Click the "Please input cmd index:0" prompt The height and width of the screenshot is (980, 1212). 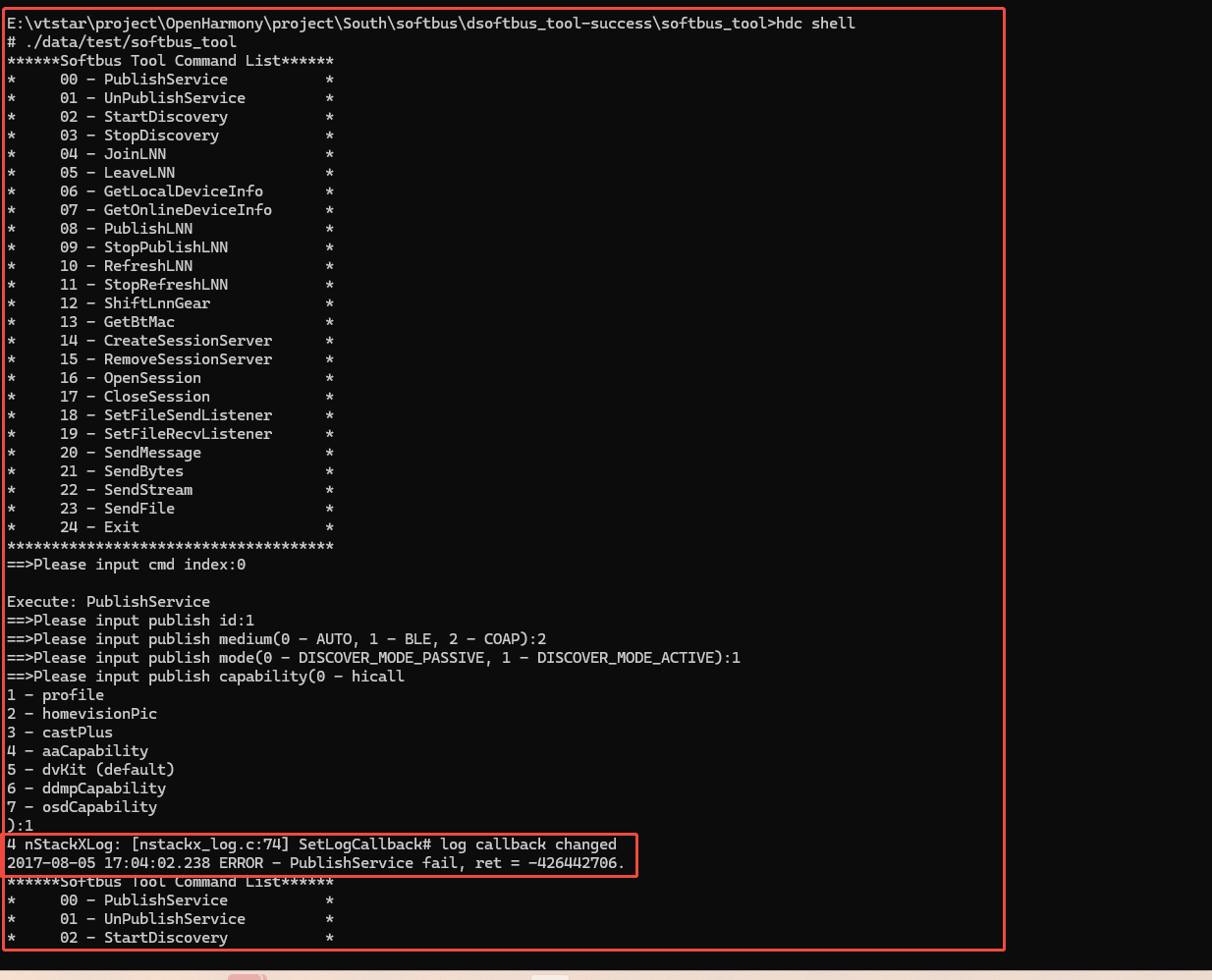(x=126, y=565)
